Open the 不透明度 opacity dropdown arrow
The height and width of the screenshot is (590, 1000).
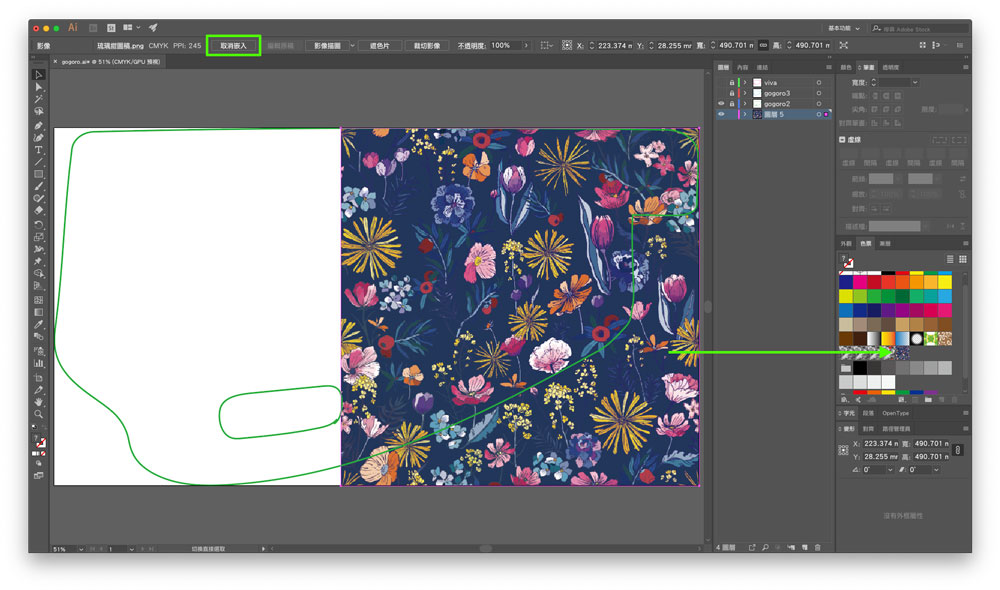(524, 45)
